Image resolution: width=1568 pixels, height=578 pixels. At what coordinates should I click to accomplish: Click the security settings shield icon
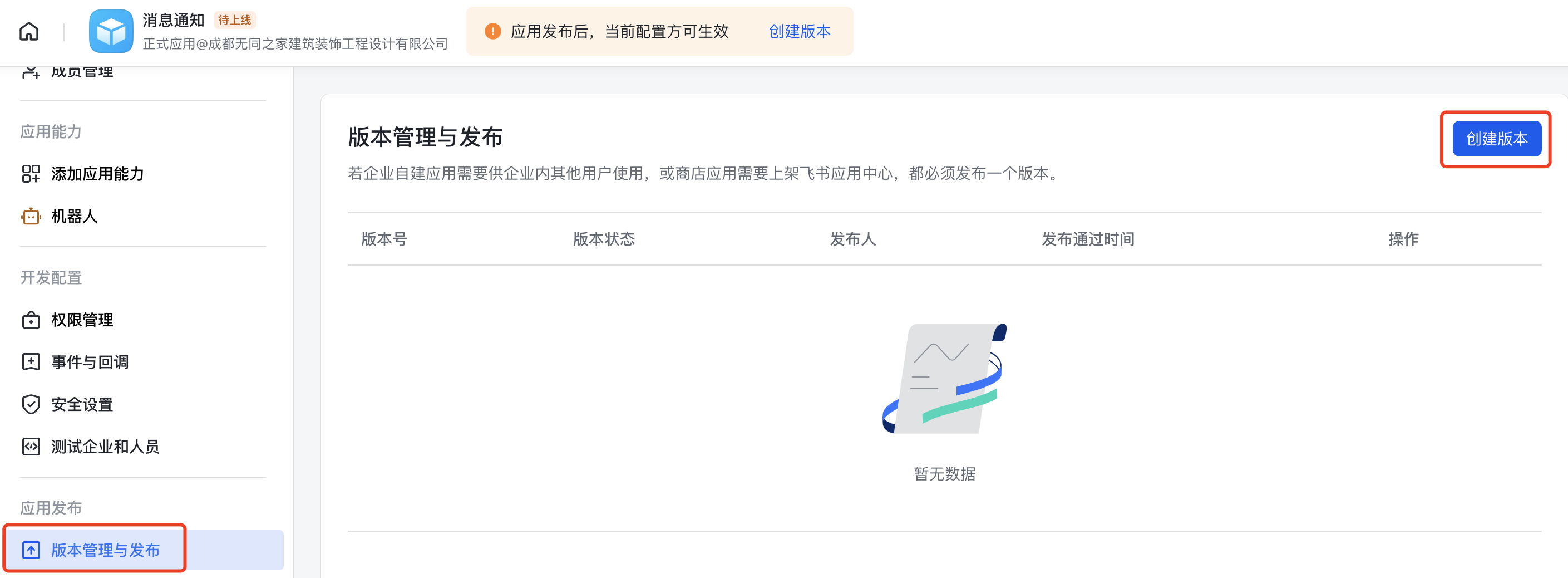(x=31, y=404)
